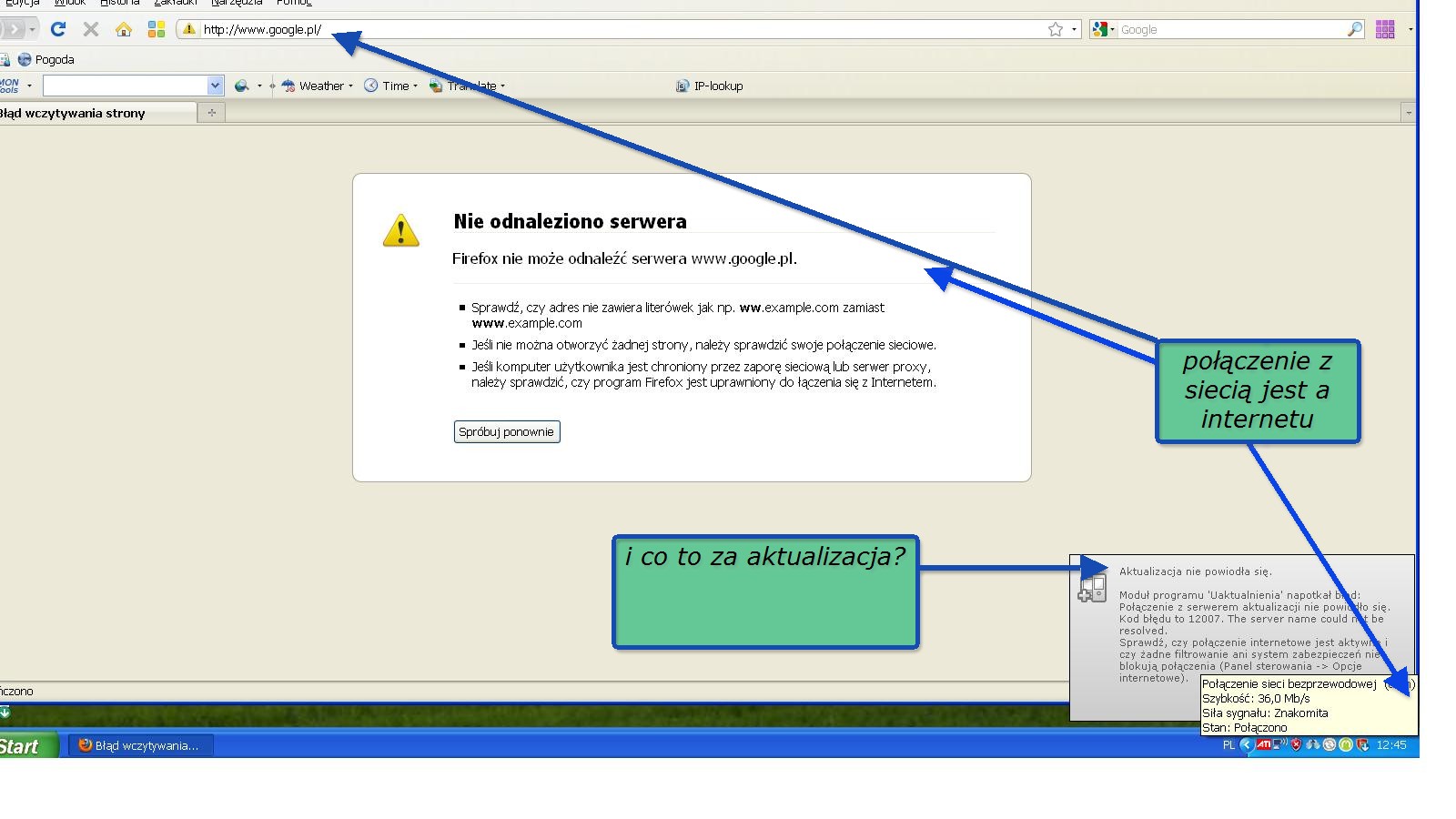Click the warning icon in the address bar

coord(189,28)
